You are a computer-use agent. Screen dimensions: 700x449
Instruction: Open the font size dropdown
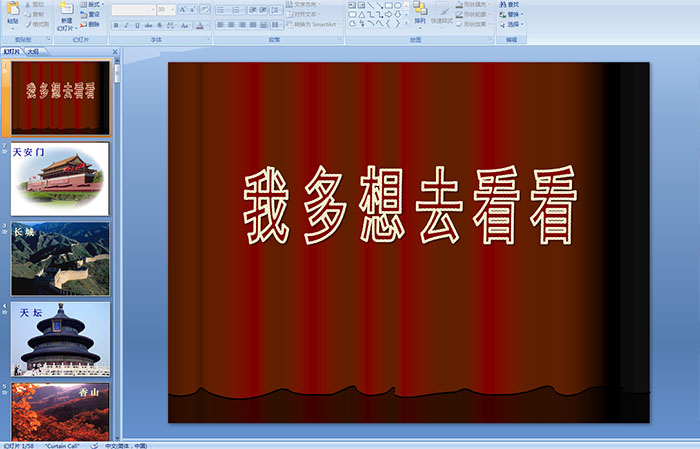tap(172, 9)
